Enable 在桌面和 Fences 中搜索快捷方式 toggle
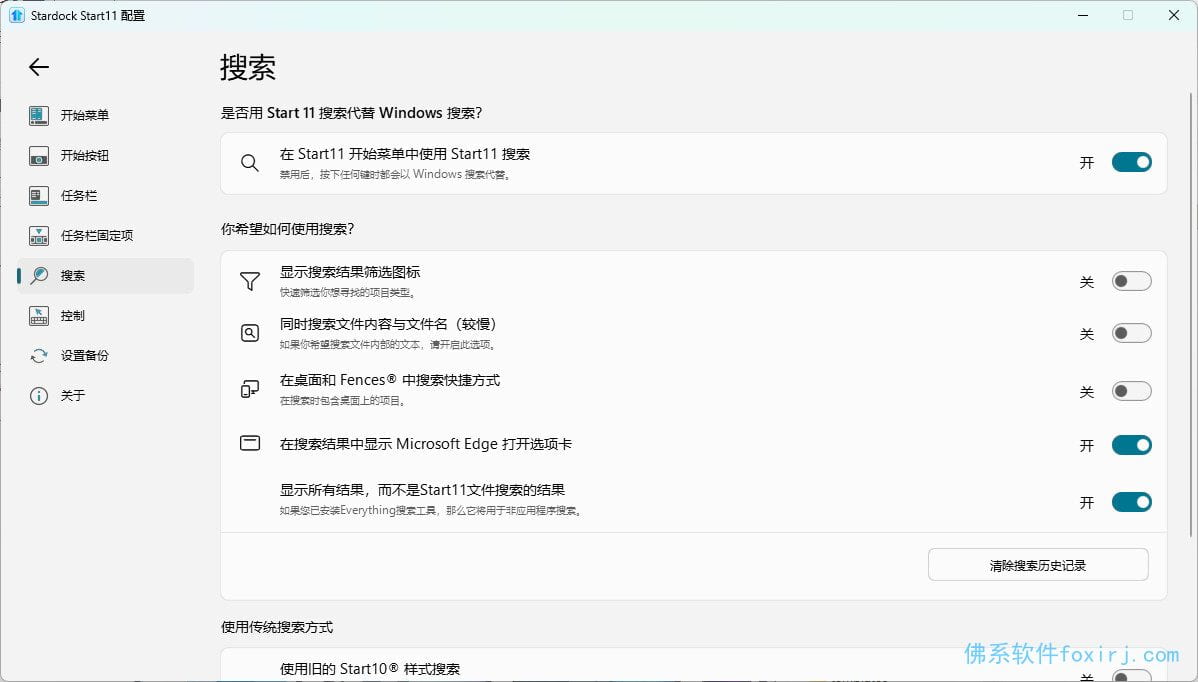The image size is (1198, 682). (x=1132, y=391)
